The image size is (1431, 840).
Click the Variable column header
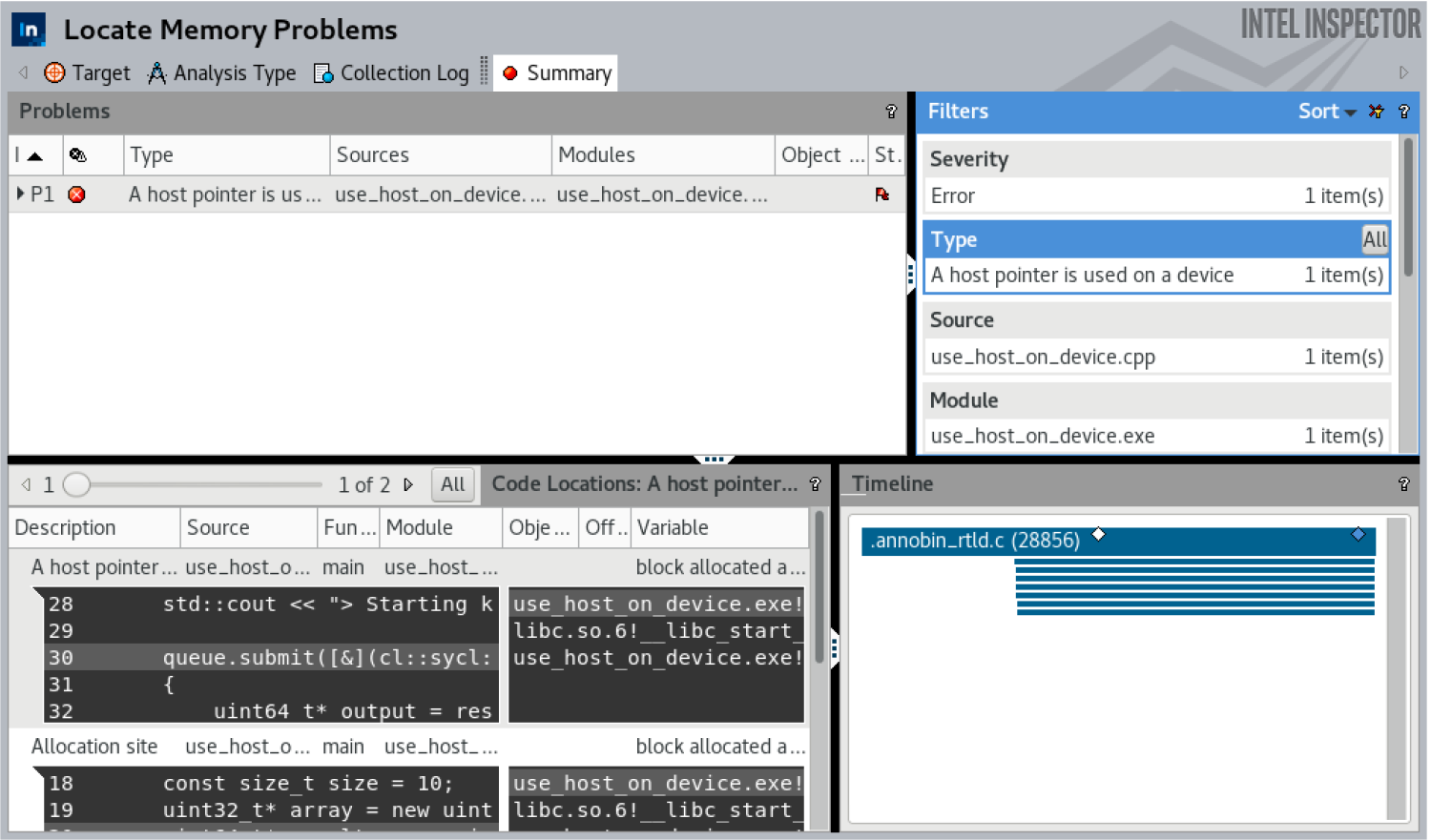point(719,527)
